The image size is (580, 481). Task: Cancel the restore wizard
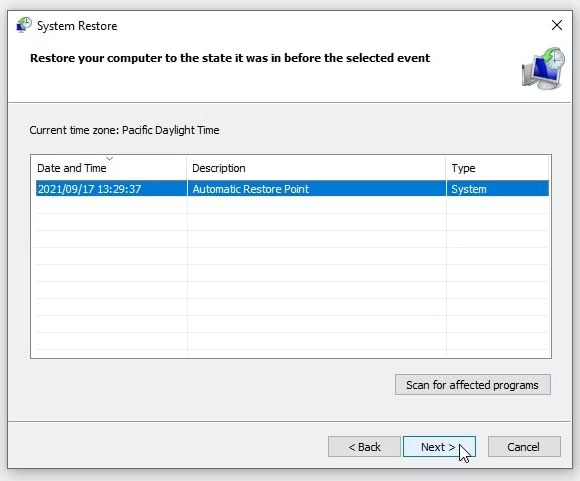[x=524, y=447]
